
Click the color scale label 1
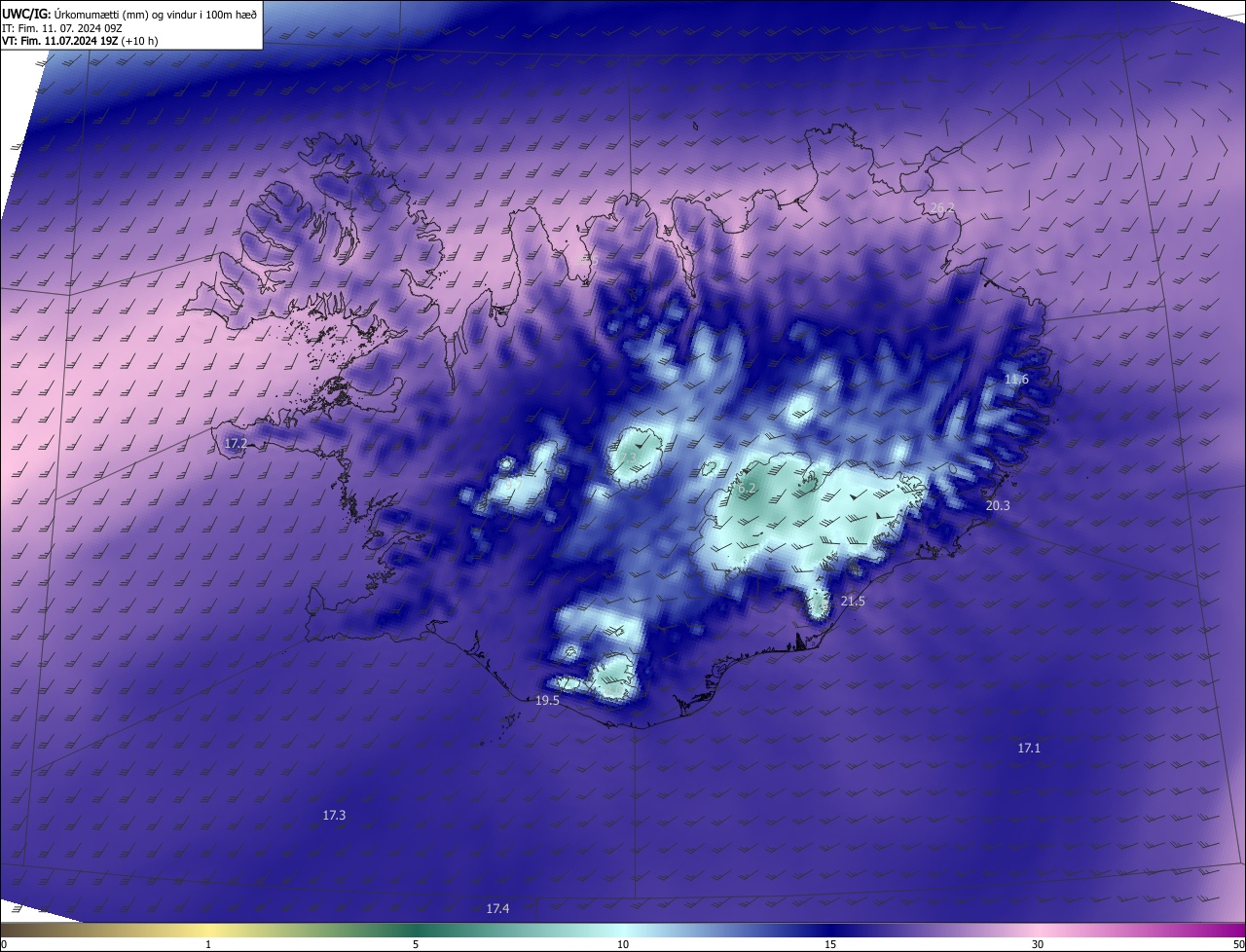(208, 944)
